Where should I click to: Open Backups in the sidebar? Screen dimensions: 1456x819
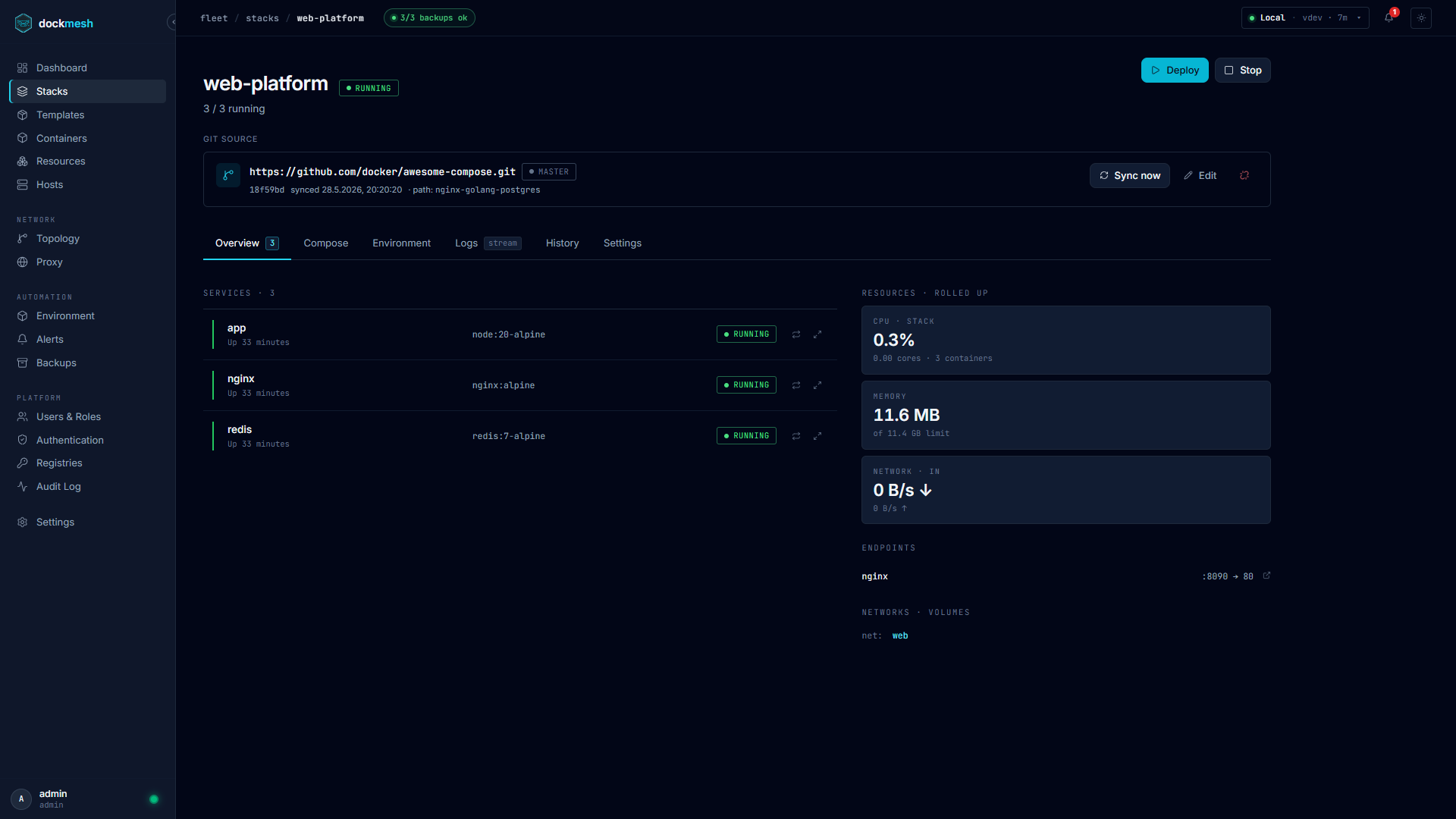(87, 362)
